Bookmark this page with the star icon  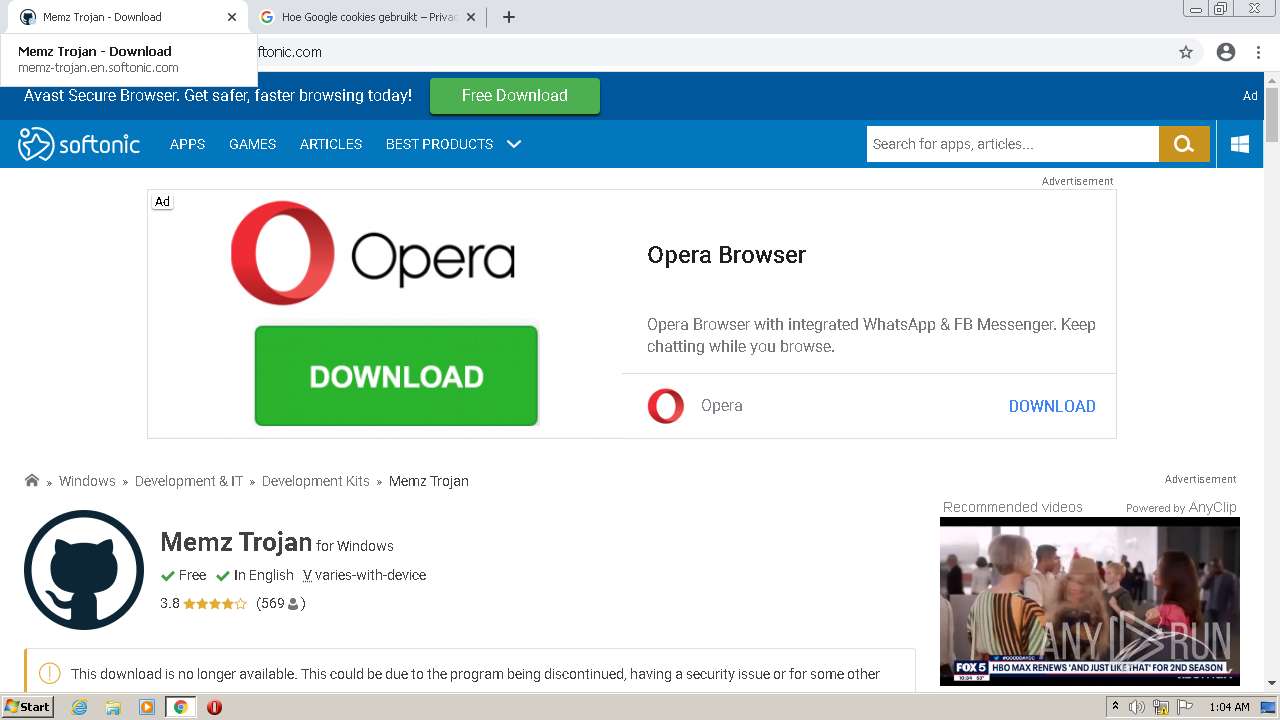[x=1186, y=52]
